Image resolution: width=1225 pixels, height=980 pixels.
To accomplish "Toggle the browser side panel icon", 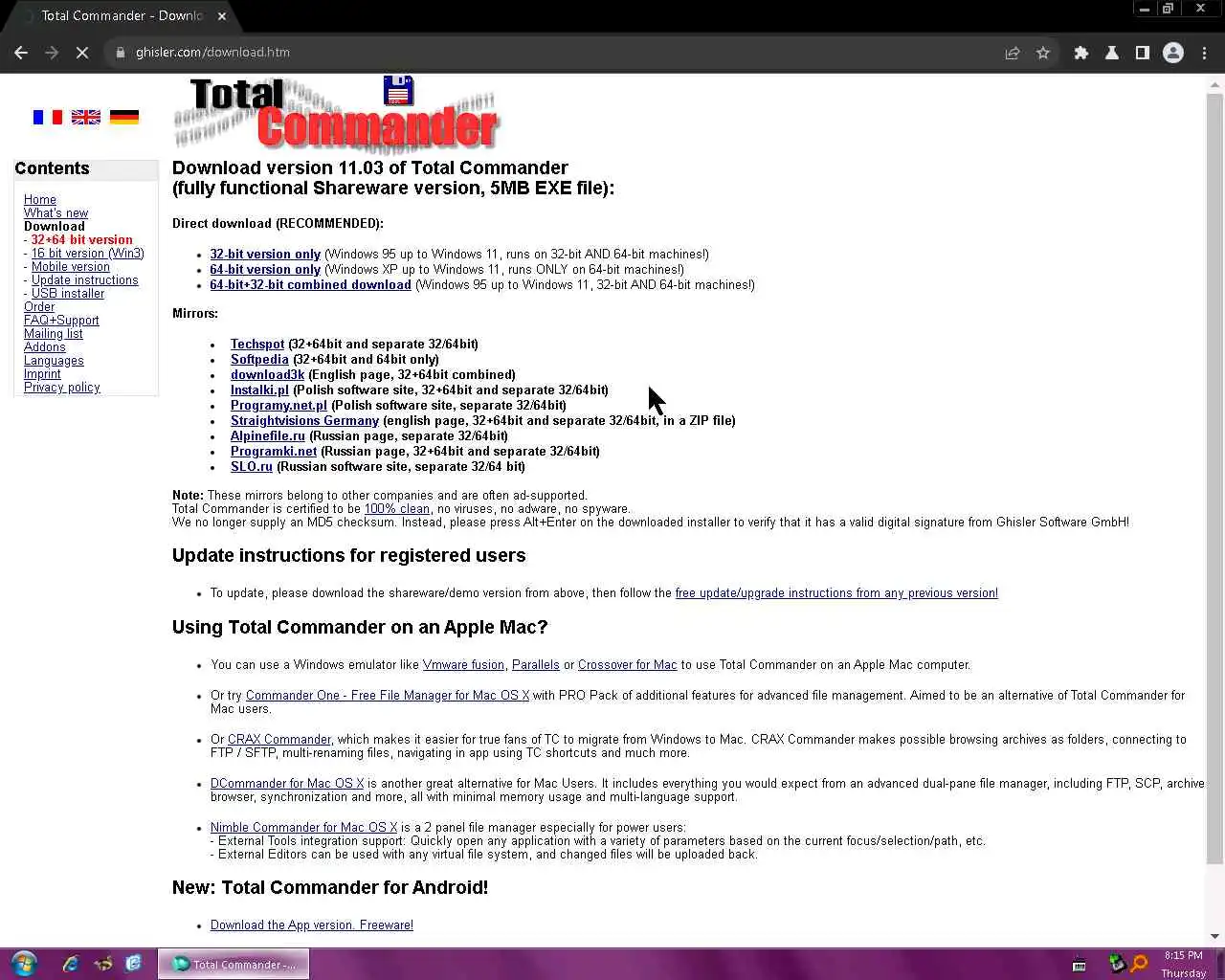I will point(1143,53).
